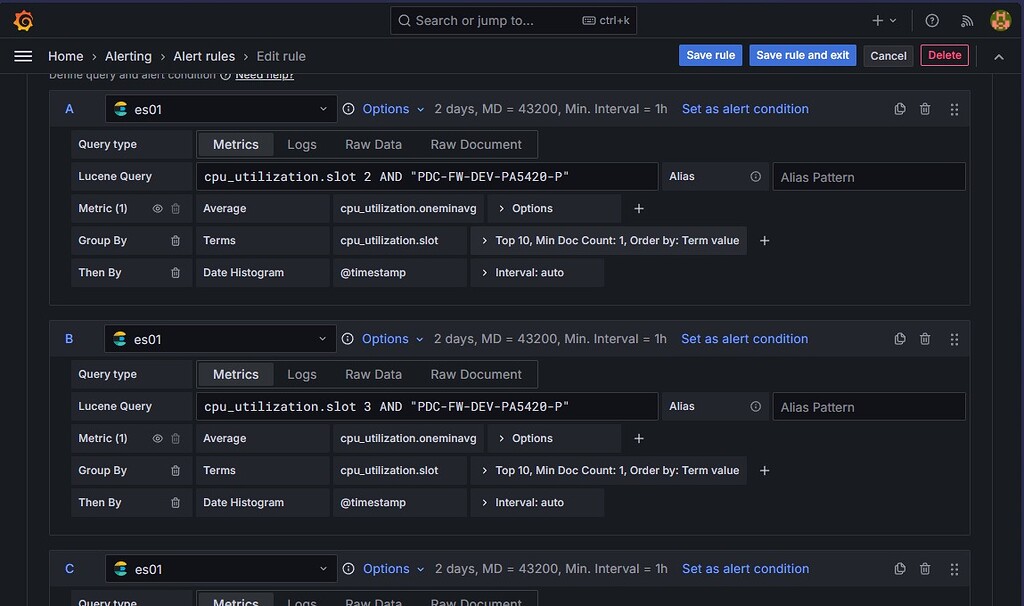Image resolution: width=1024 pixels, height=606 pixels.
Task: Set query C as alert condition
Action: pos(744,568)
